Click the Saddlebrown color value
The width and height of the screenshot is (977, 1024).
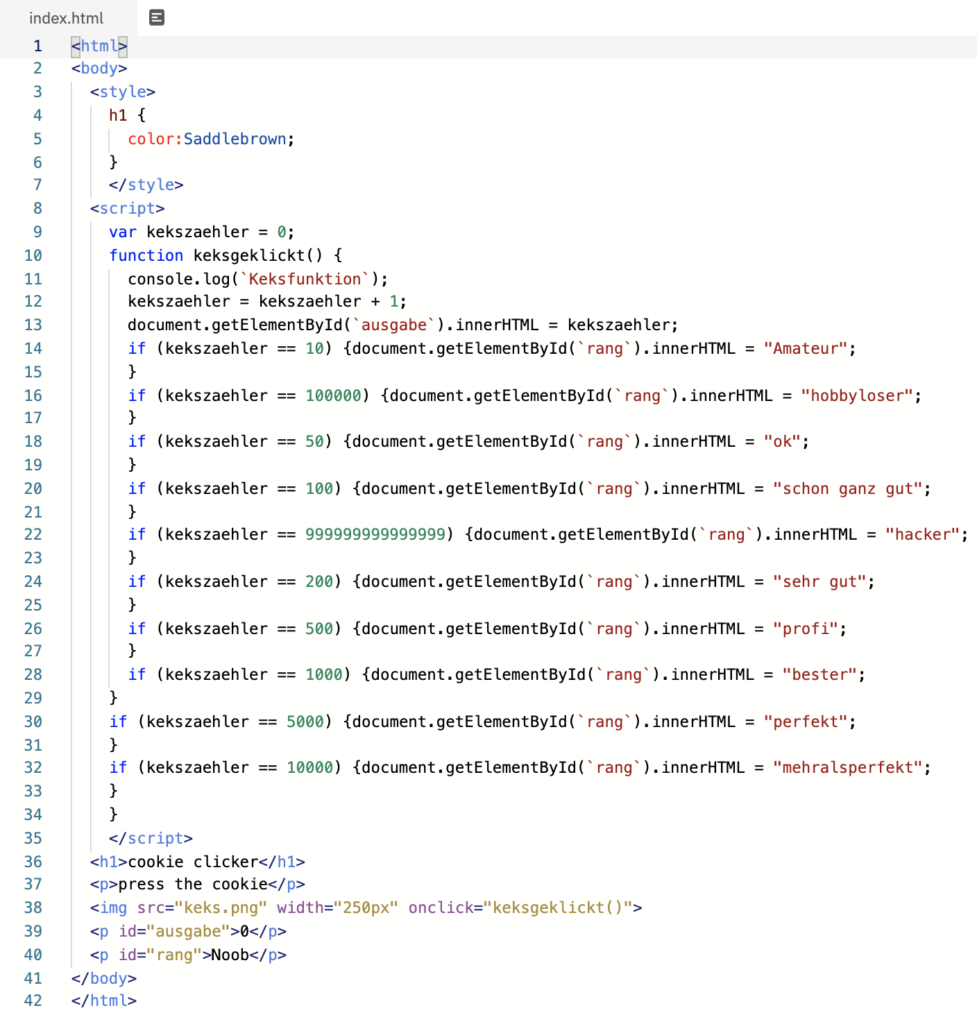point(235,139)
